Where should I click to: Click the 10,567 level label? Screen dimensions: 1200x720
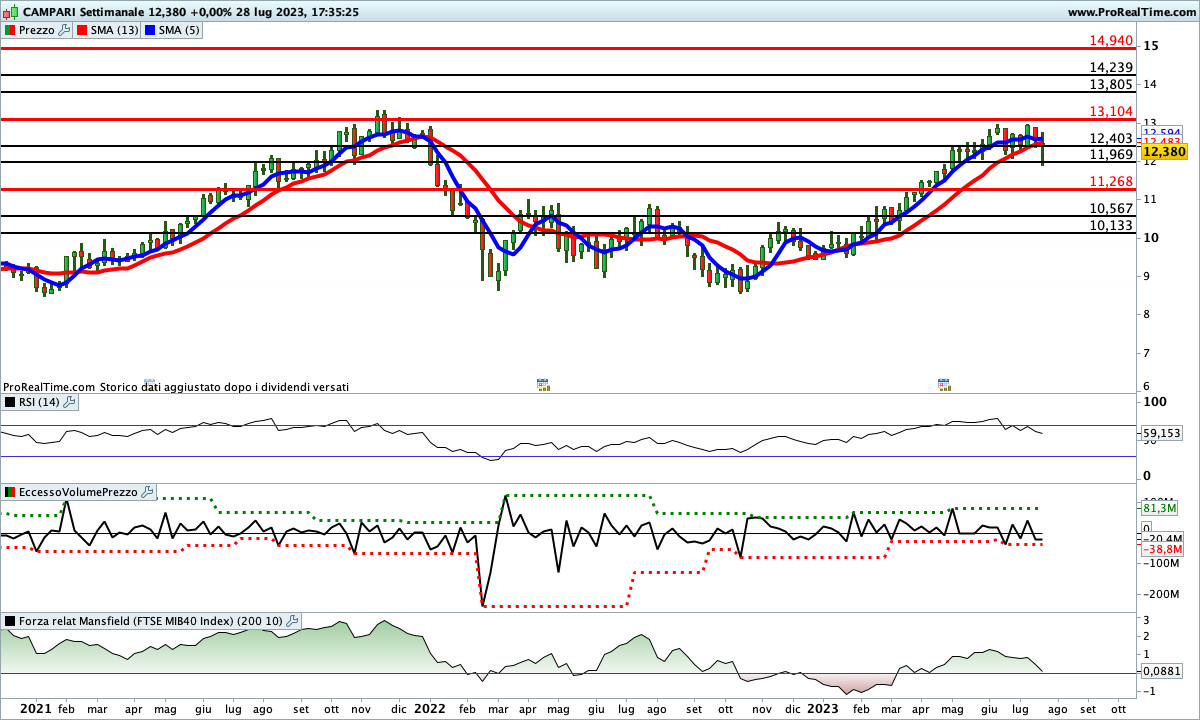point(1111,209)
